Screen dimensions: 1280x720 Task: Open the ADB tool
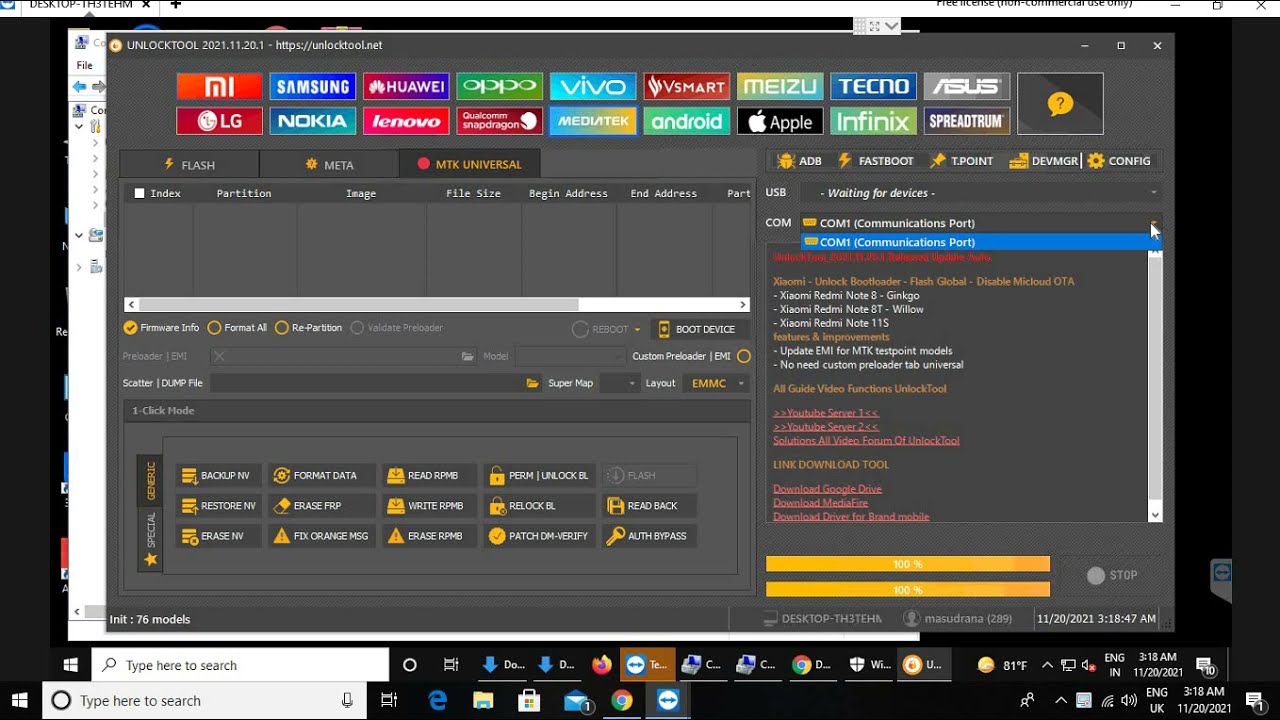(799, 161)
